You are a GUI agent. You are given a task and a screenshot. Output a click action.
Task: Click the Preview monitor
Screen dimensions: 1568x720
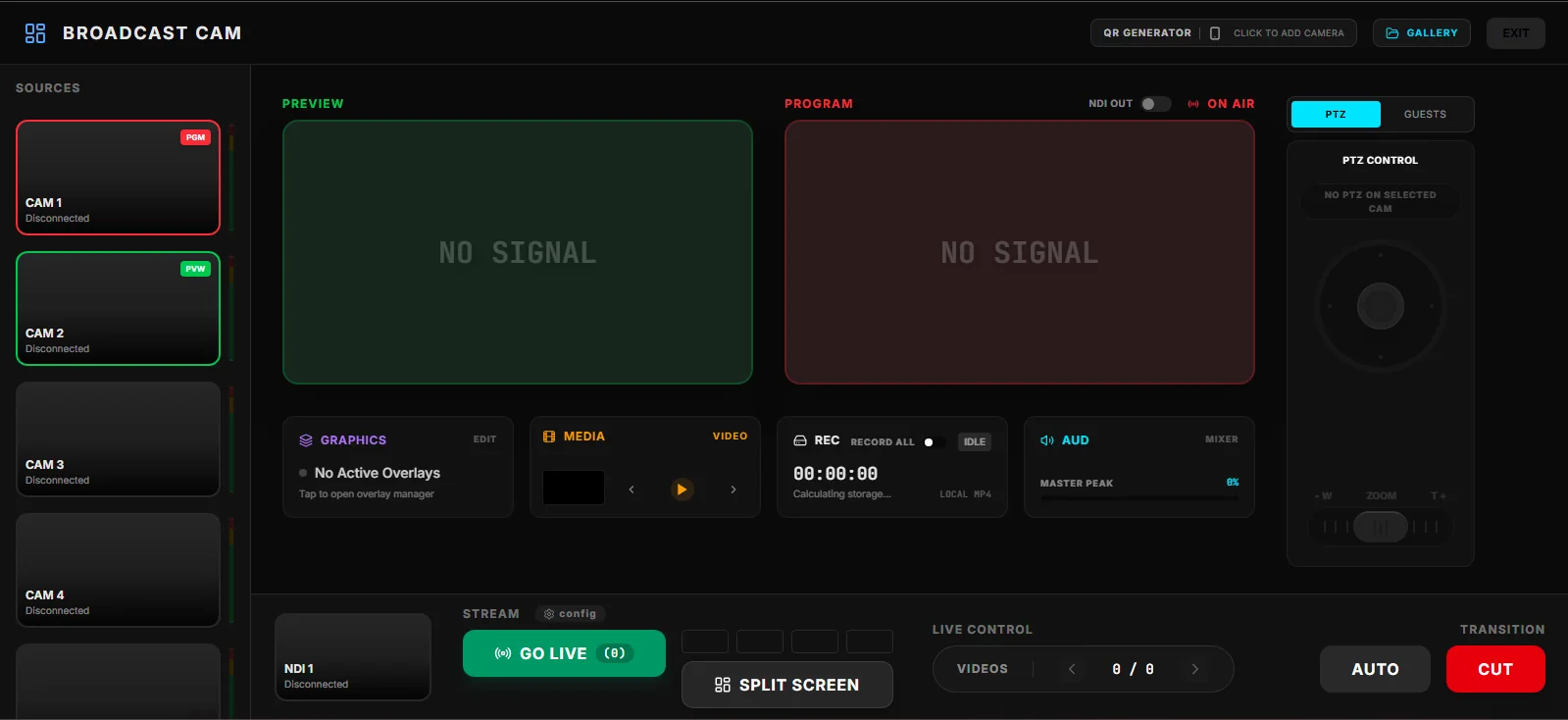tap(518, 252)
